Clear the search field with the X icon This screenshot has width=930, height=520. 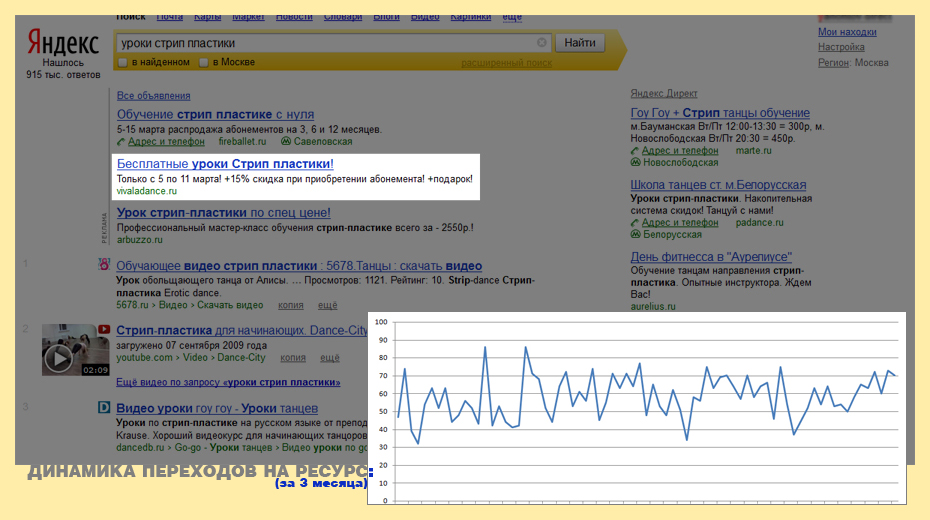click(x=542, y=43)
